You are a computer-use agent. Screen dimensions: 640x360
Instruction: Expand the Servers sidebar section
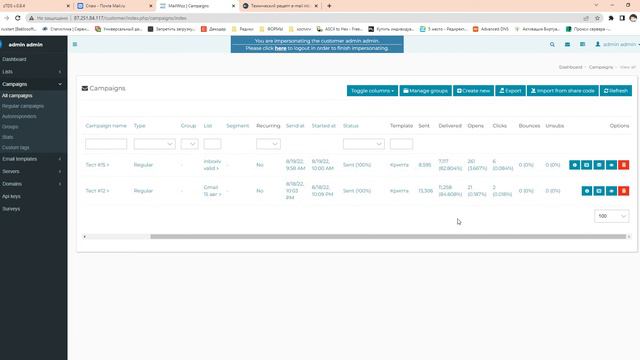point(33,171)
